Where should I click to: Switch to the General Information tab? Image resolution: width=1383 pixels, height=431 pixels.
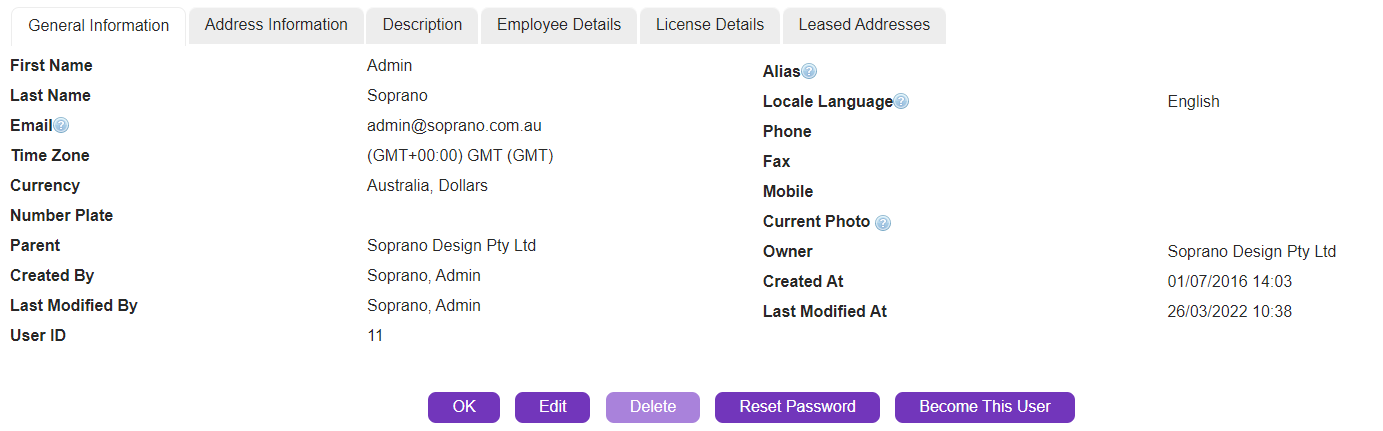[99, 26]
